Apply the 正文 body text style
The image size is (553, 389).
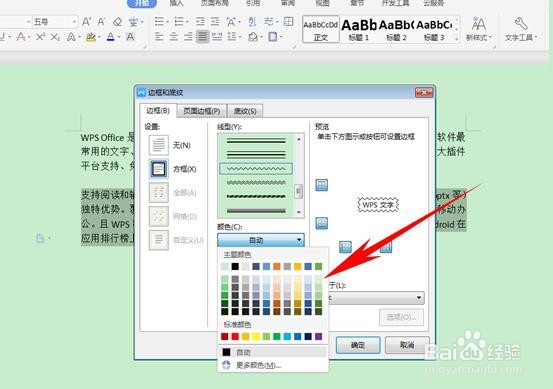[x=321, y=29]
